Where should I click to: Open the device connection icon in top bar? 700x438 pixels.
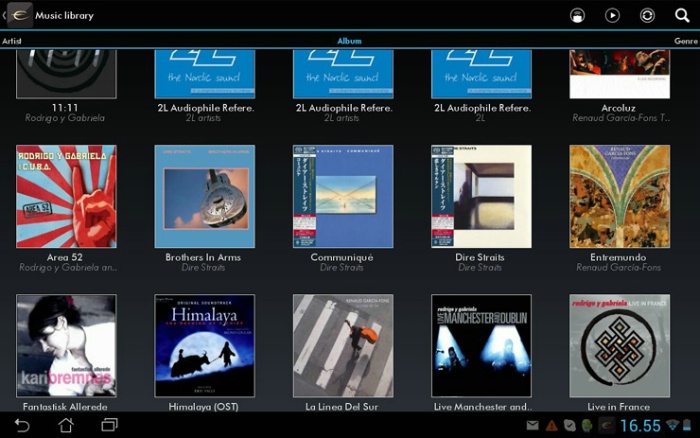click(x=577, y=16)
